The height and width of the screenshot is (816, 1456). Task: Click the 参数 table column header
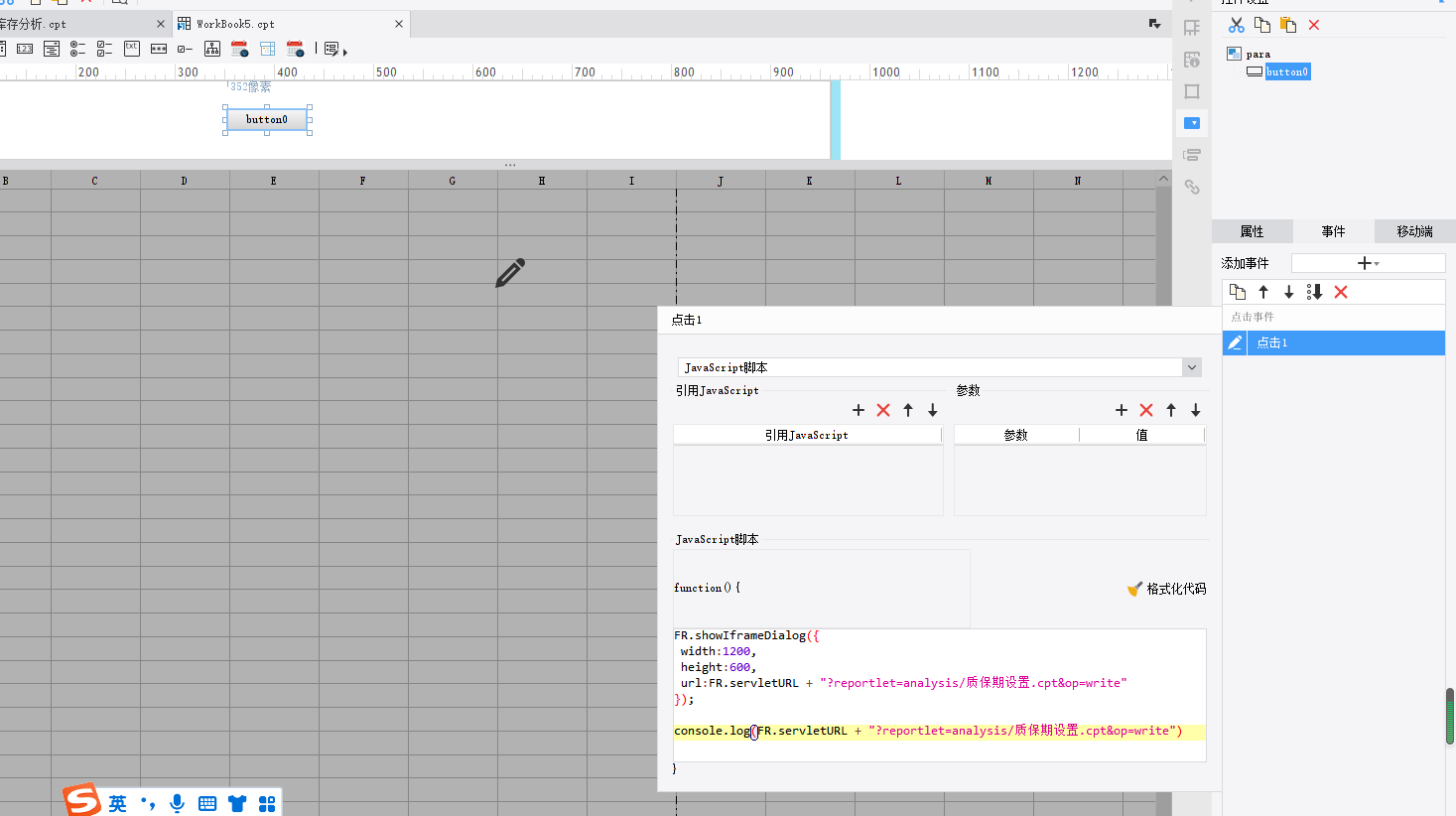pyautogui.click(x=1015, y=435)
